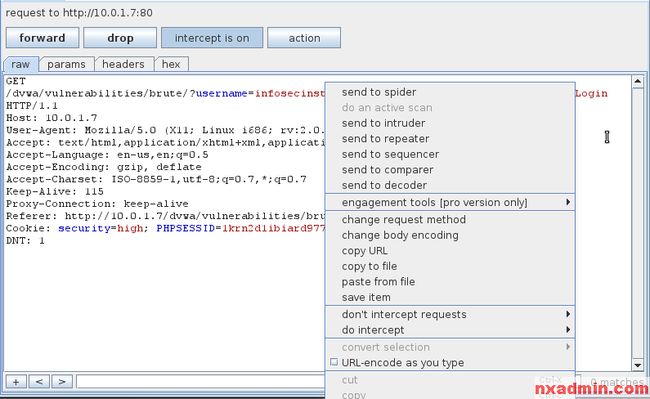Choose 'send to decoder'

(x=450, y=185)
